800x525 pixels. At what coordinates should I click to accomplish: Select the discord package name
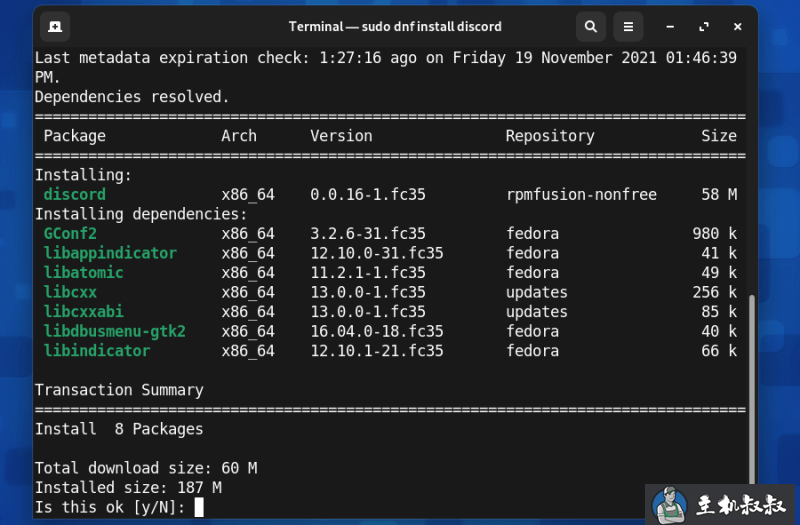point(74,194)
